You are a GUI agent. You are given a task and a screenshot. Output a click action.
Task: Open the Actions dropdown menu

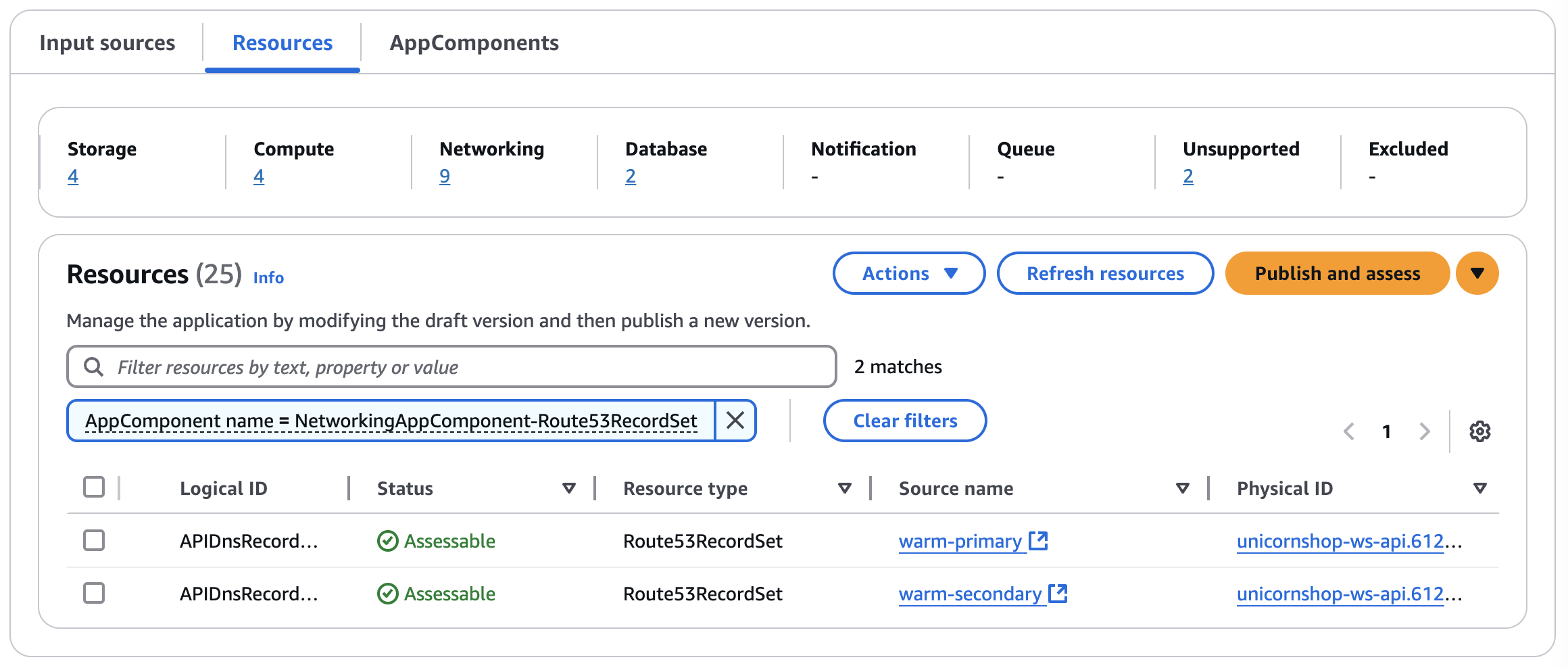[x=908, y=273]
